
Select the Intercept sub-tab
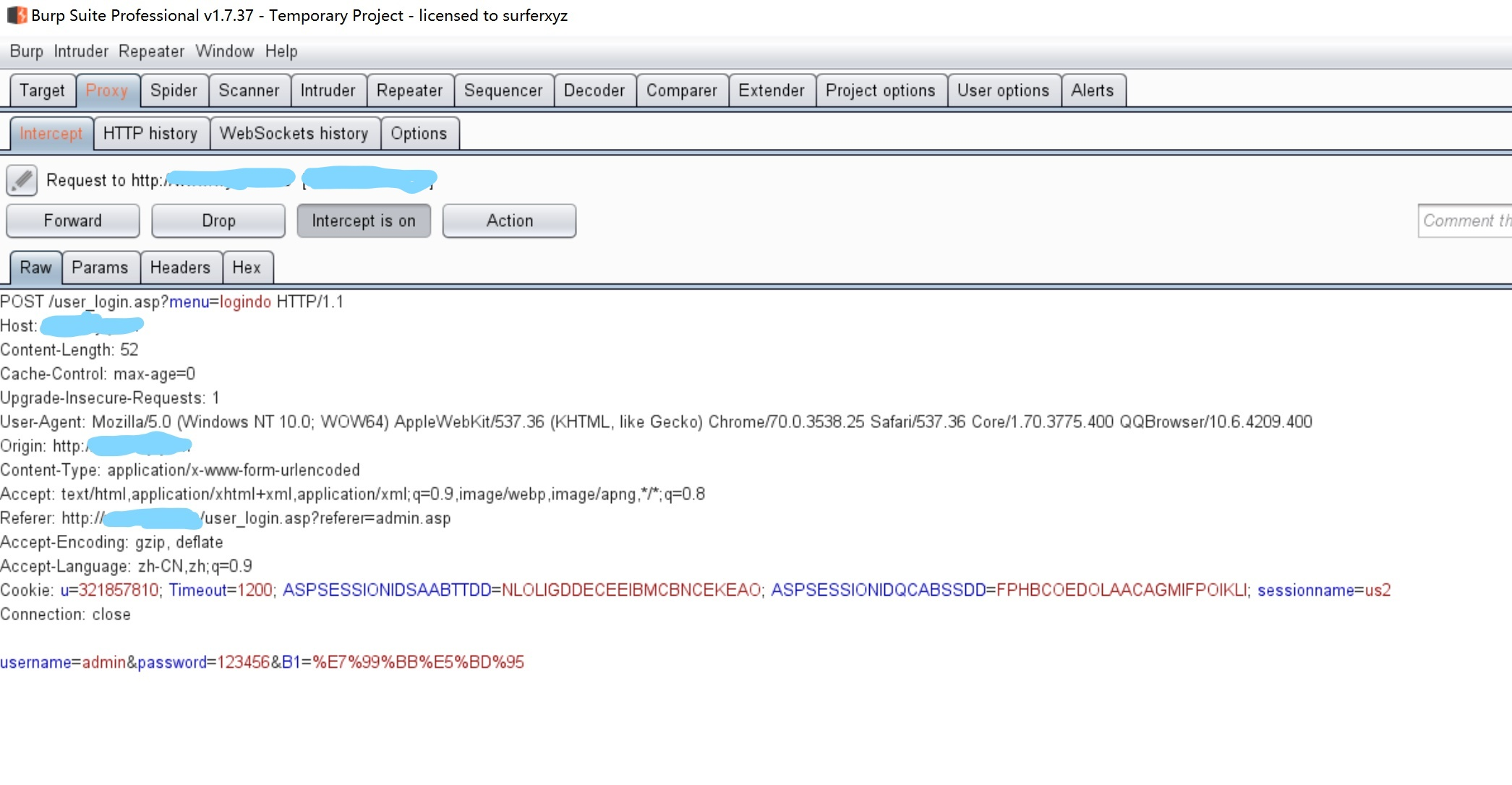(x=51, y=134)
